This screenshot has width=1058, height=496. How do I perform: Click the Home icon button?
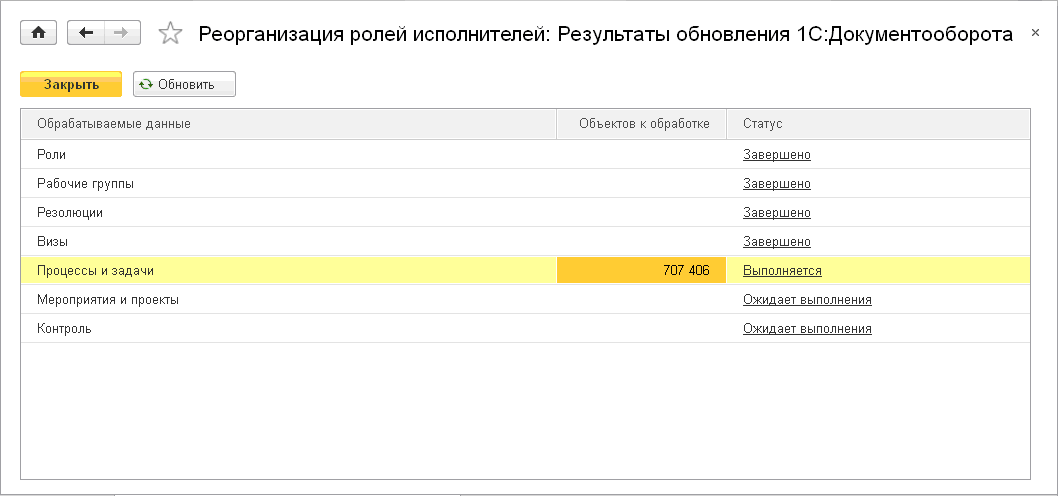click(x=39, y=33)
